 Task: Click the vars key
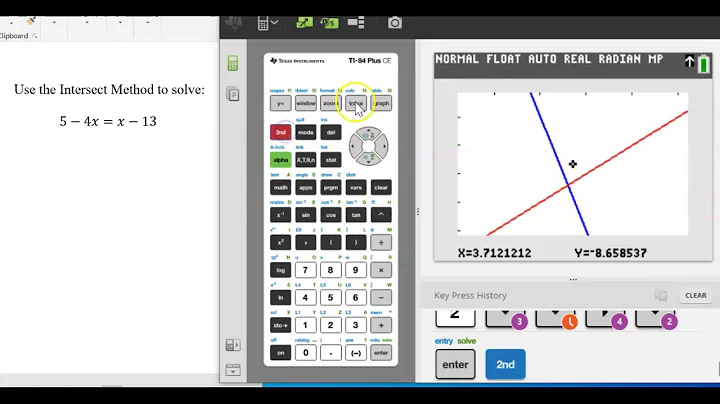pyautogui.click(x=356, y=187)
